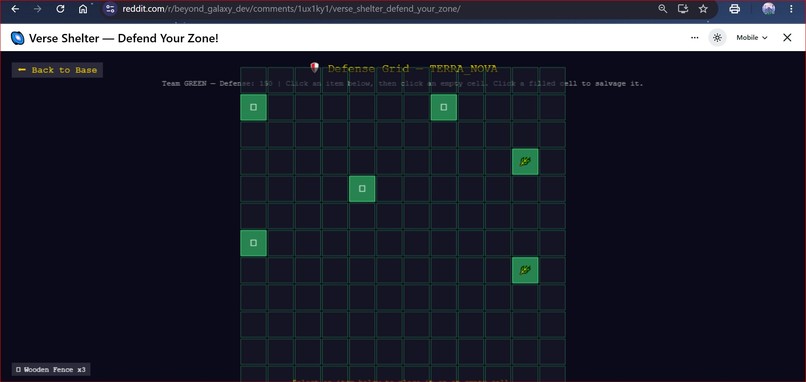The height and width of the screenshot is (382, 806).
Task: Click the empty cell right of the center fence
Action: (x=389, y=189)
